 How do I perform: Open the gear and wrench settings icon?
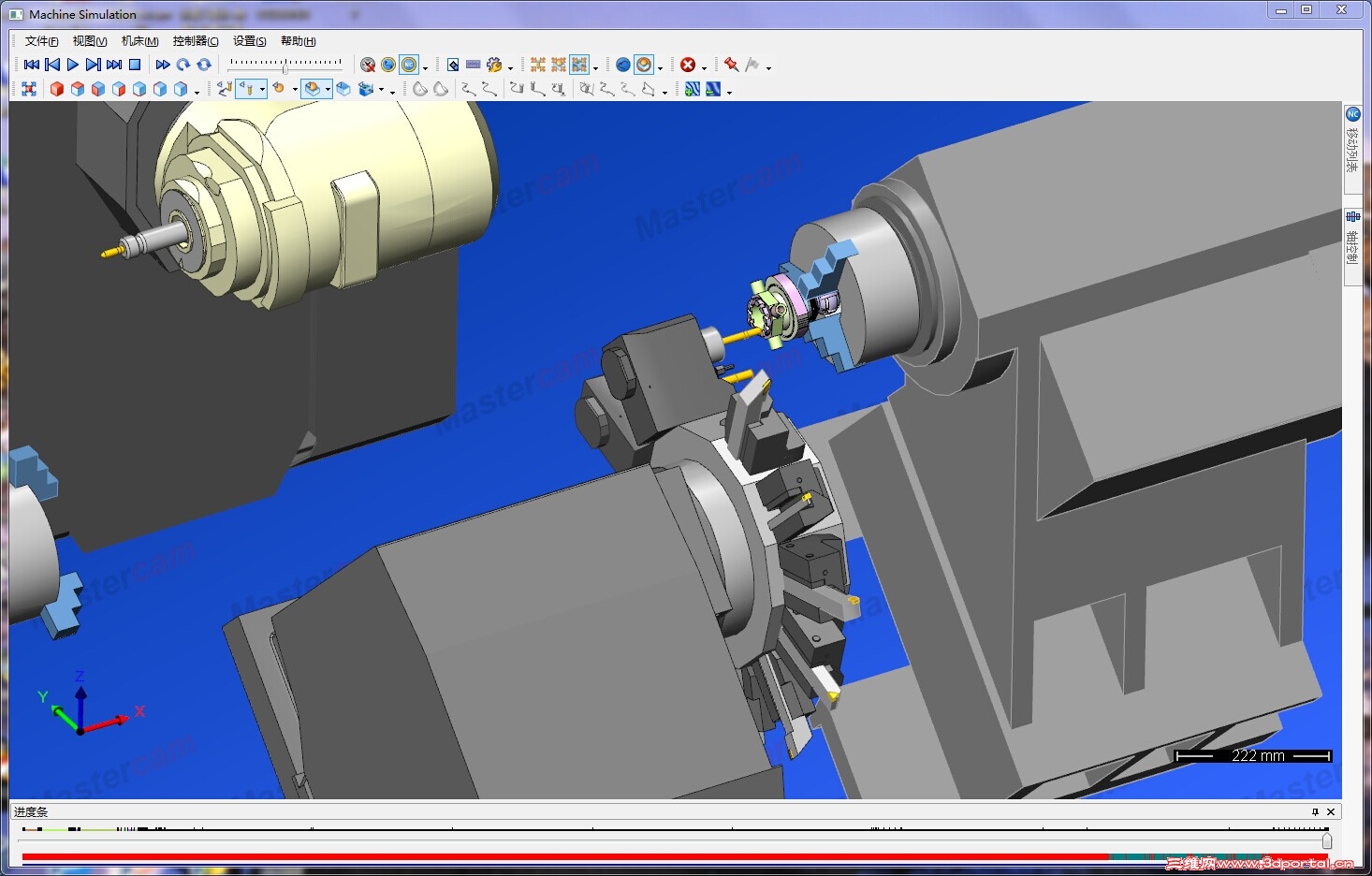(x=494, y=65)
